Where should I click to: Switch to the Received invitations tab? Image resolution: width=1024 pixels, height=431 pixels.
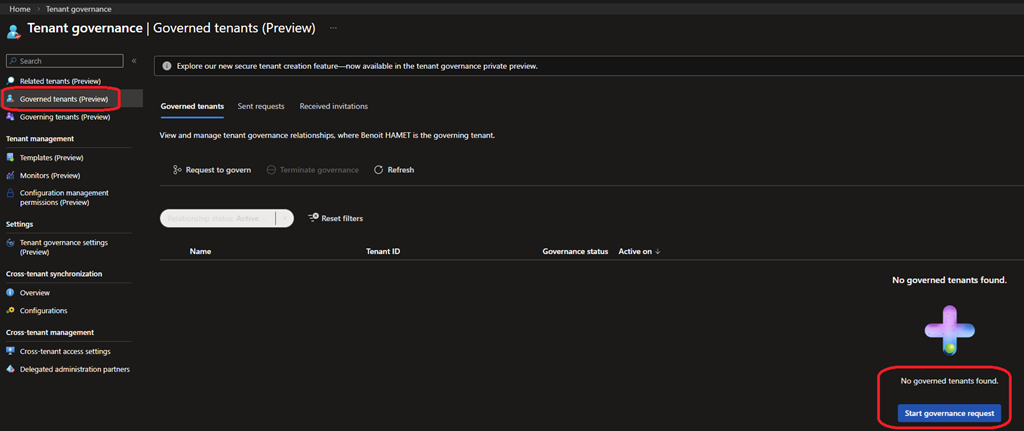tap(333, 106)
